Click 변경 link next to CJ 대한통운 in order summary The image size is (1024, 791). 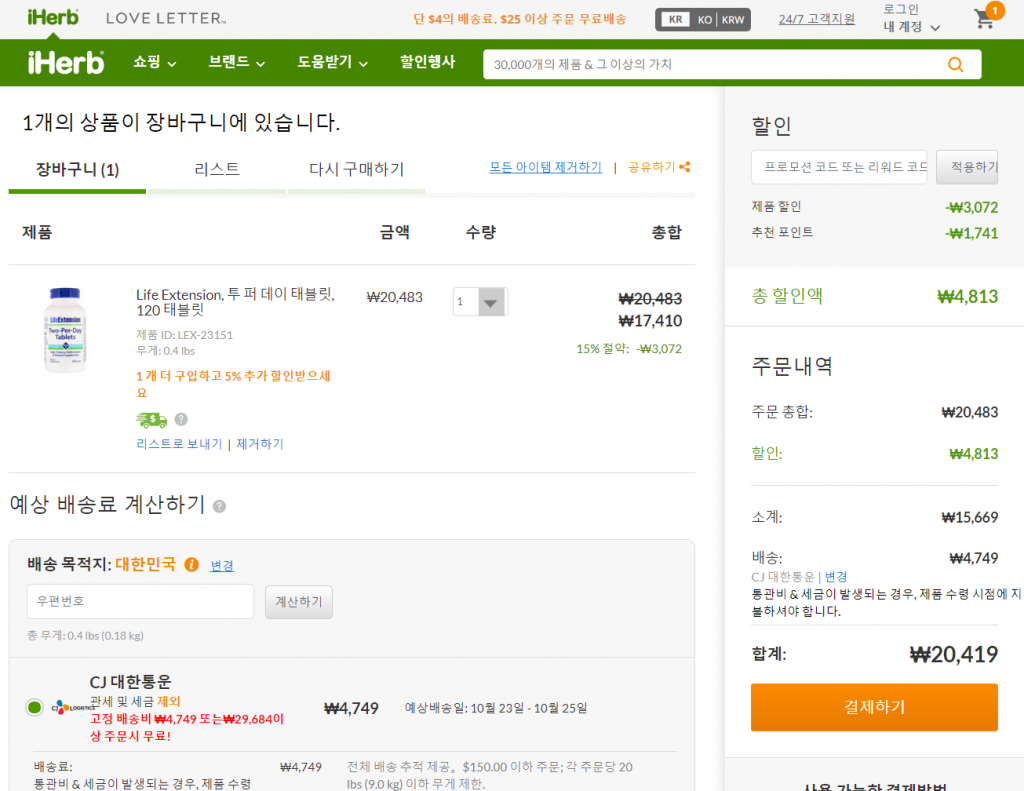(835, 577)
